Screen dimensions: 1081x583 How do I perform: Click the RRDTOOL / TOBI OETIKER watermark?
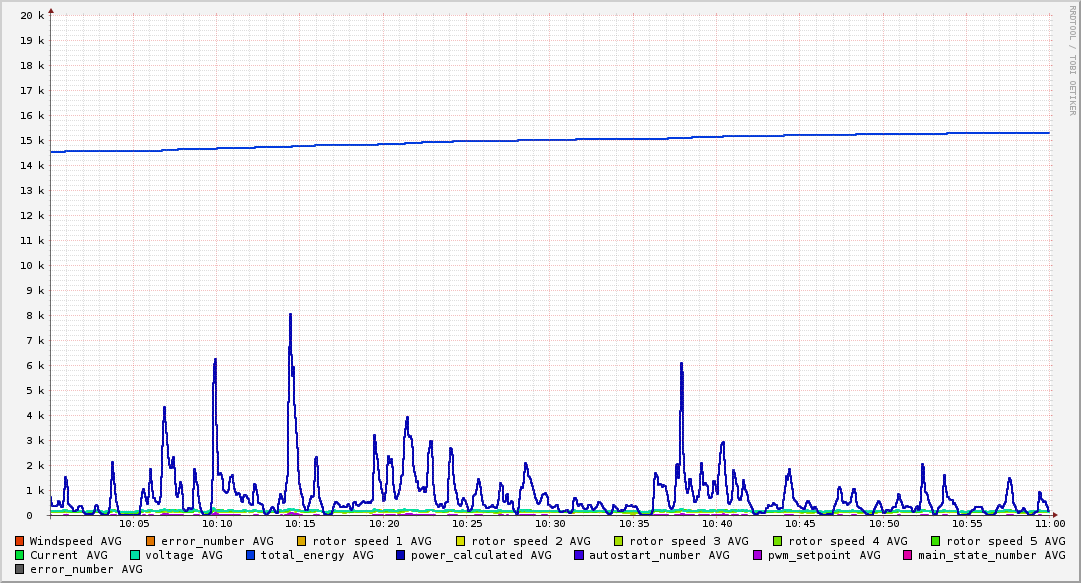point(1072,61)
